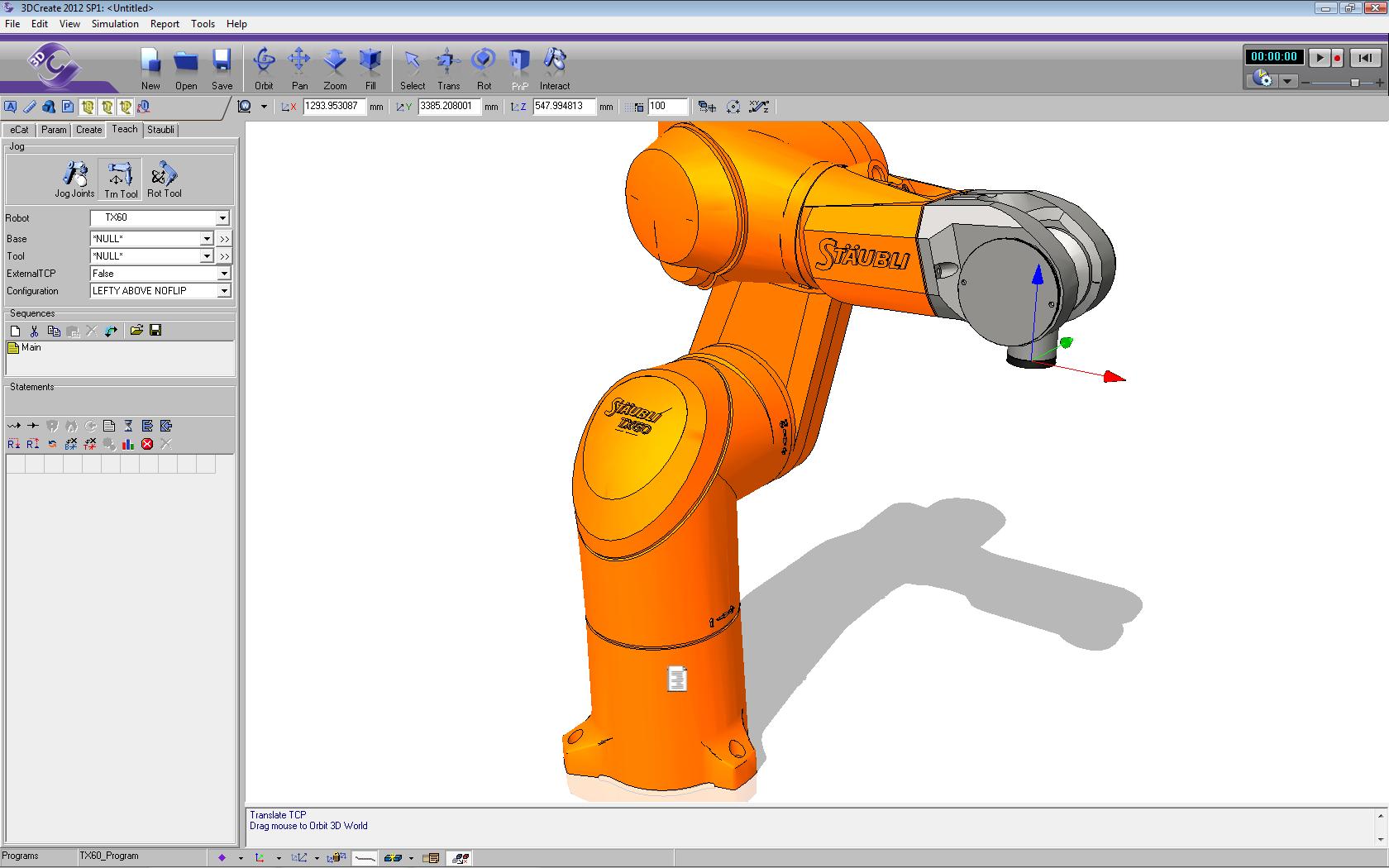Image resolution: width=1389 pixels, height=868 pixels.
Task: Choose the Interact tool
Action: pos(555,68)
